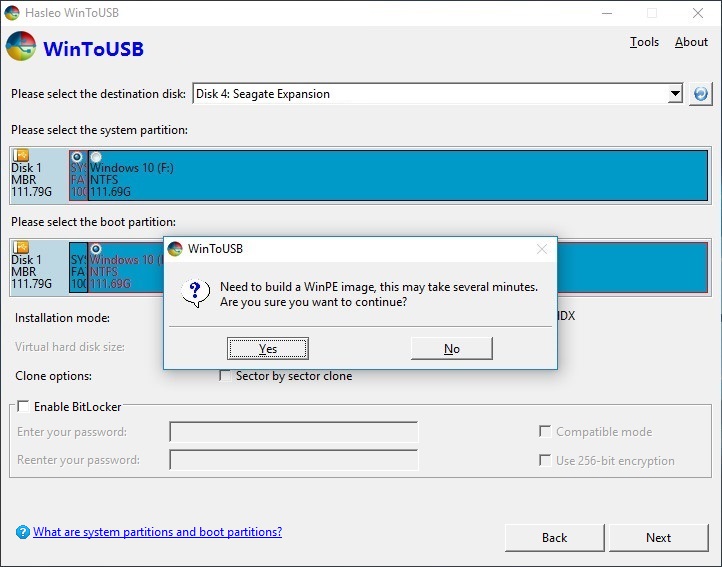Viewport: 722px width, 567px height.
Task: Toggle Compatible mode checkbox
Action: click(x=545, y=432)
